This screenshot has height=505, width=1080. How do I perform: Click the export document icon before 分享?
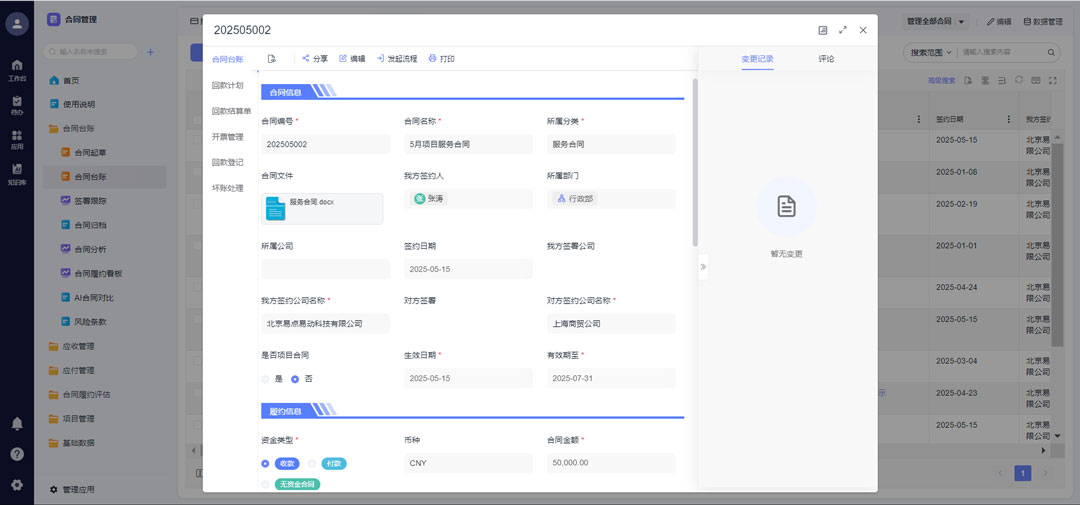point(271,59)
